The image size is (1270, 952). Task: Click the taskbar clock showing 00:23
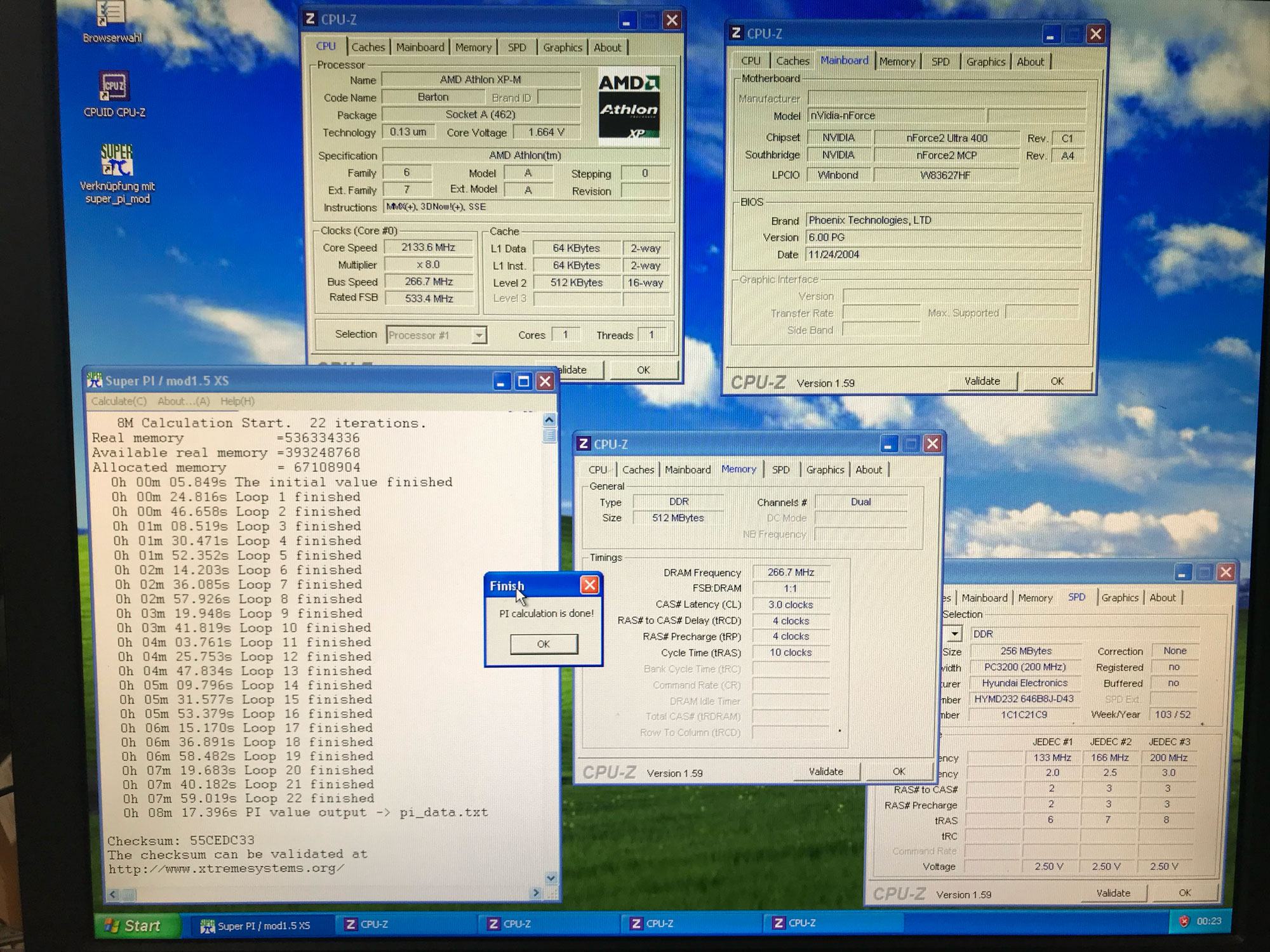click(1209, 921)
